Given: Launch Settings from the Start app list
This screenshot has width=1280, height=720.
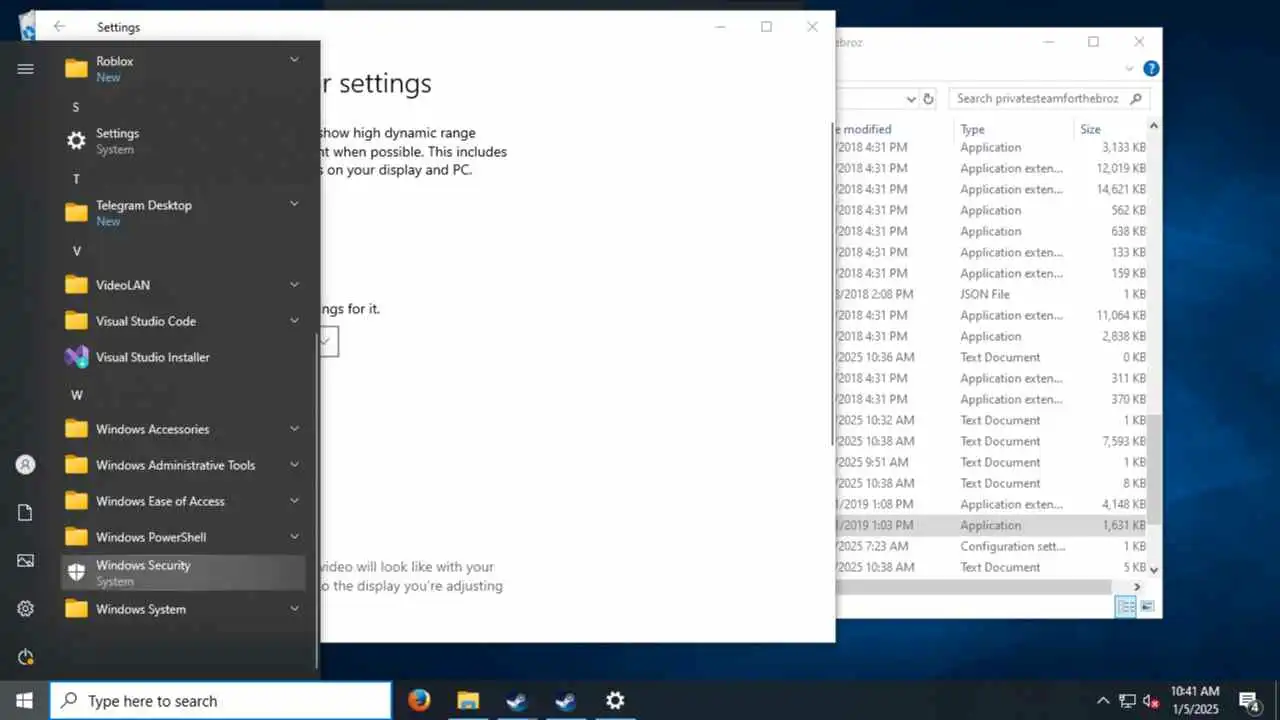Looking at the screenshot, I should pos(183,141).
